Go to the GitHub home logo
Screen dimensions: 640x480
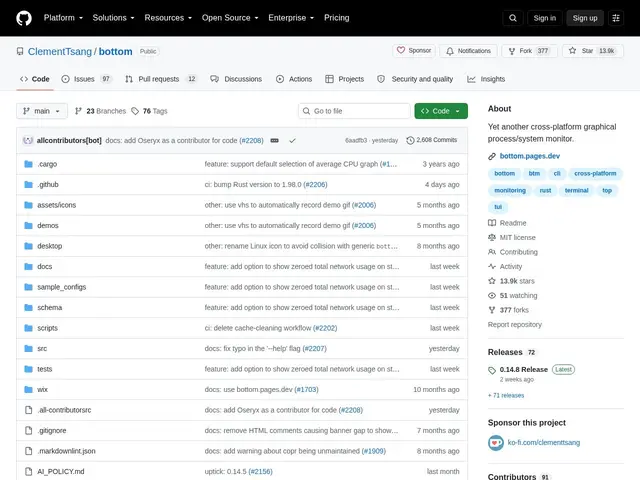24,18
